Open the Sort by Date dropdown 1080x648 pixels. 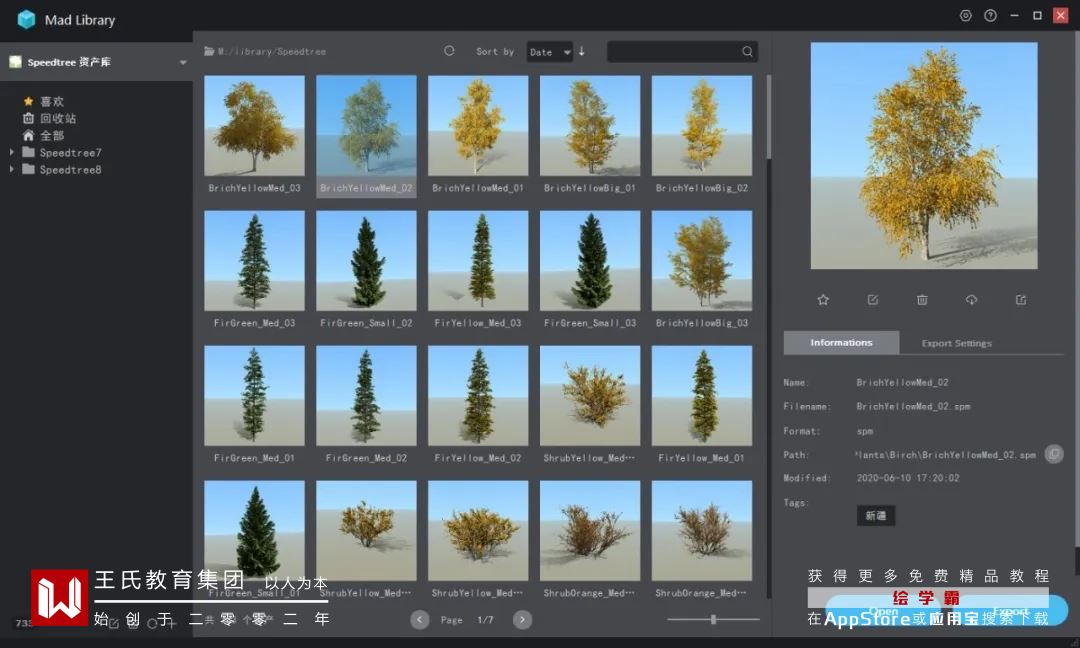(x=550, y=52)
